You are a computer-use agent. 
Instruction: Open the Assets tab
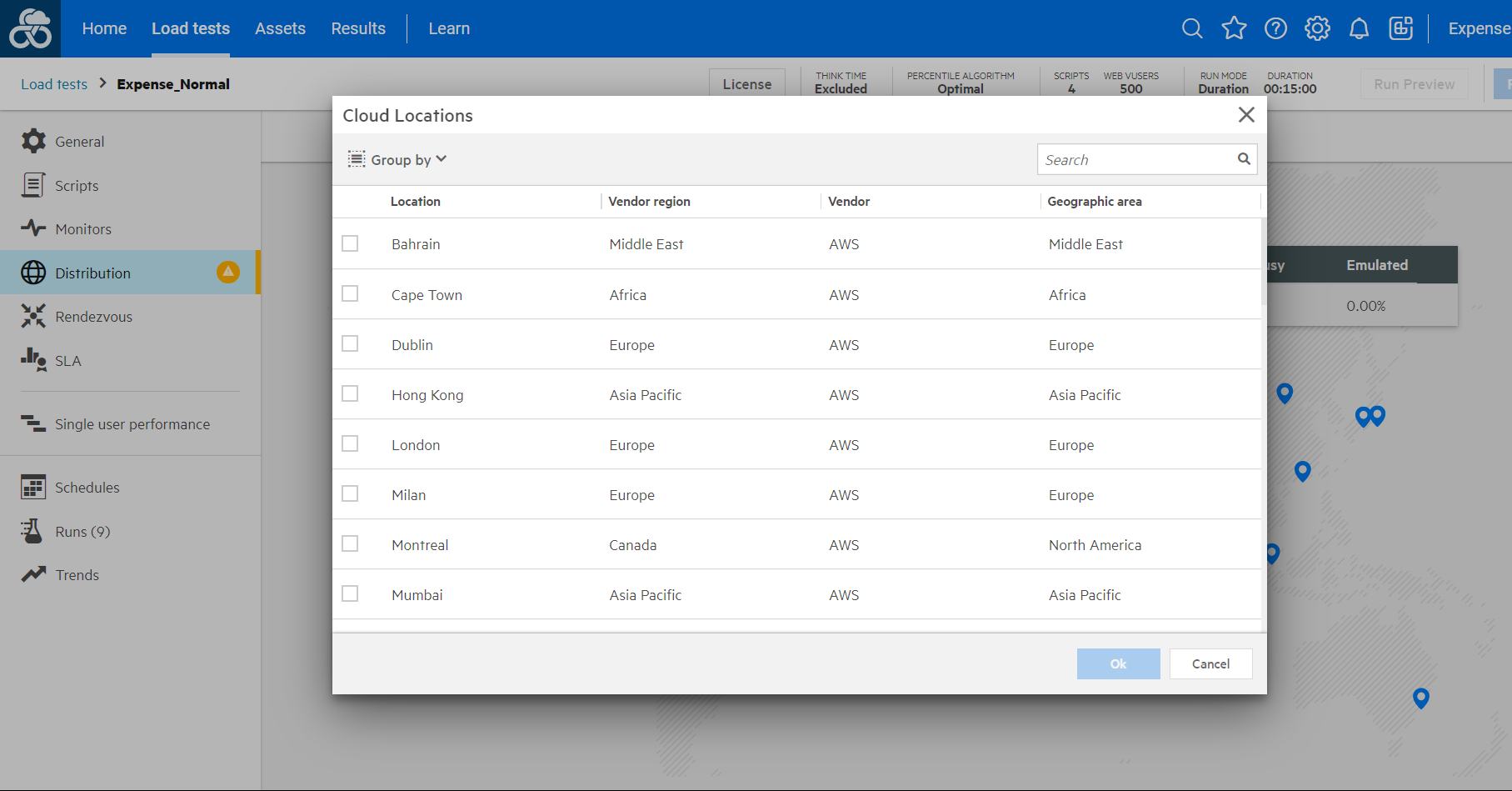280,28
